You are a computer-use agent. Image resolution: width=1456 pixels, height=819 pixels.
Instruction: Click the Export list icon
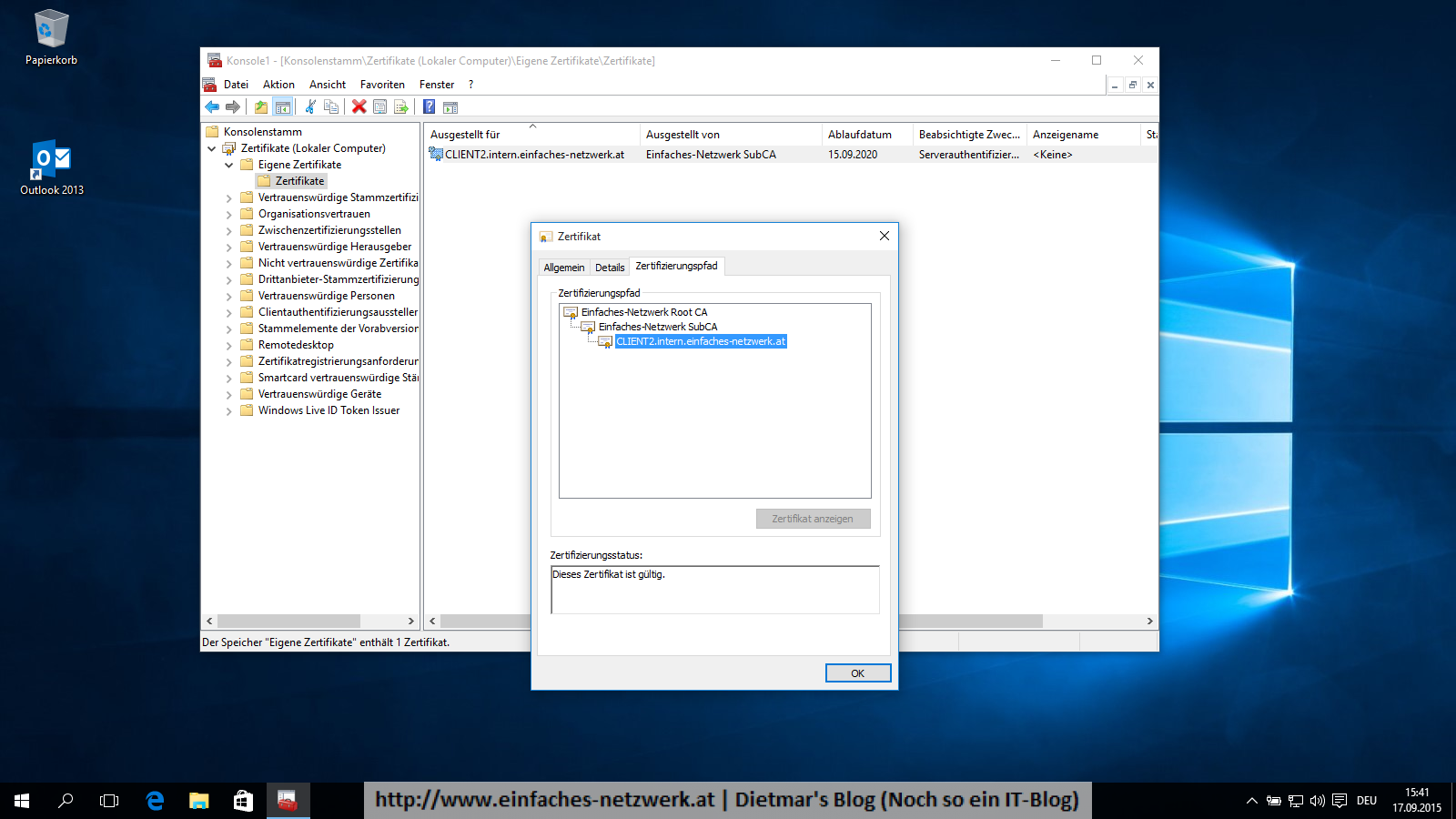click(401, 107)
